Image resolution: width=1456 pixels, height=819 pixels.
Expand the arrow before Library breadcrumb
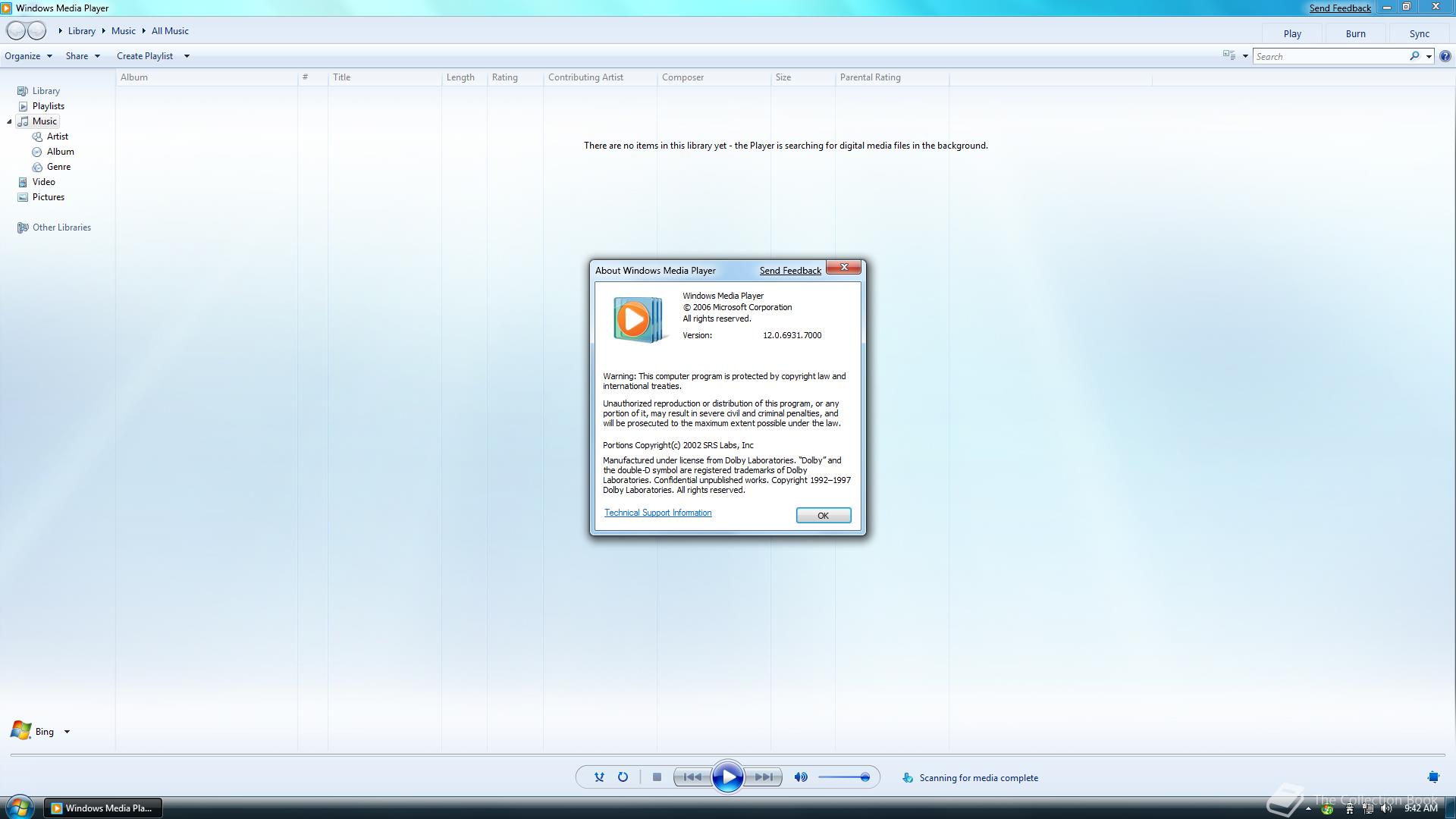[60, 31]
